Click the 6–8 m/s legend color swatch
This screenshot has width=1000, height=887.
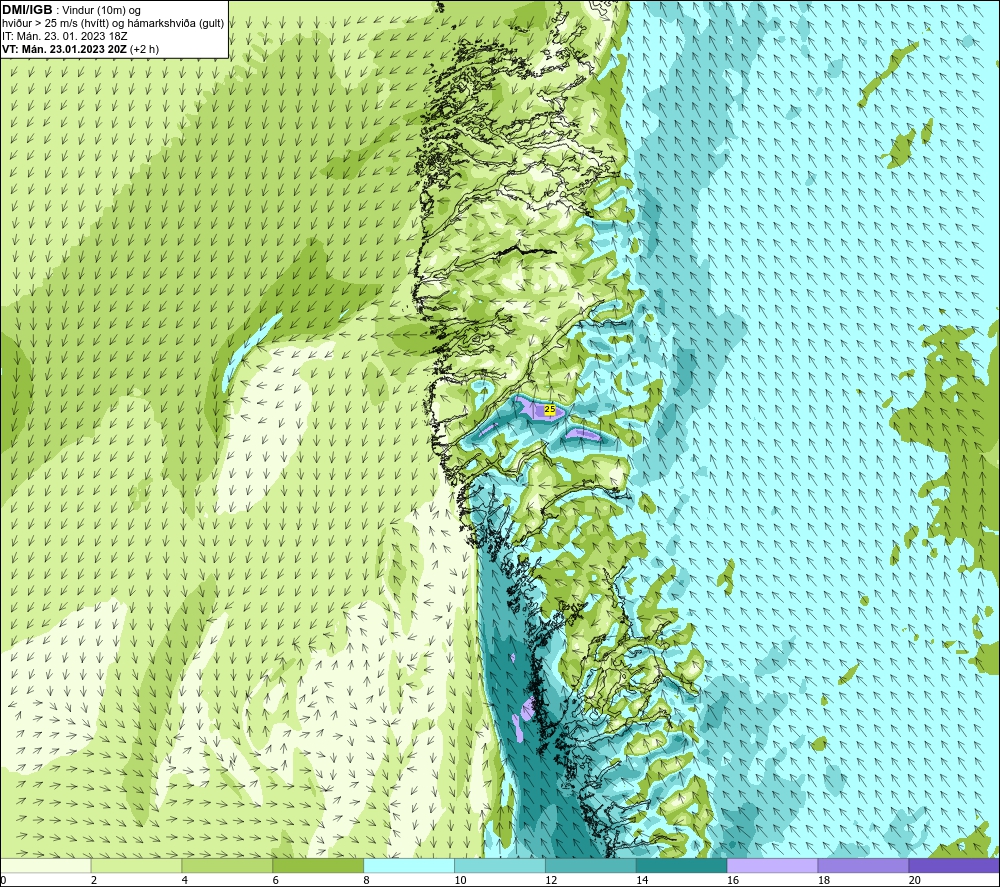click(318, 865)
